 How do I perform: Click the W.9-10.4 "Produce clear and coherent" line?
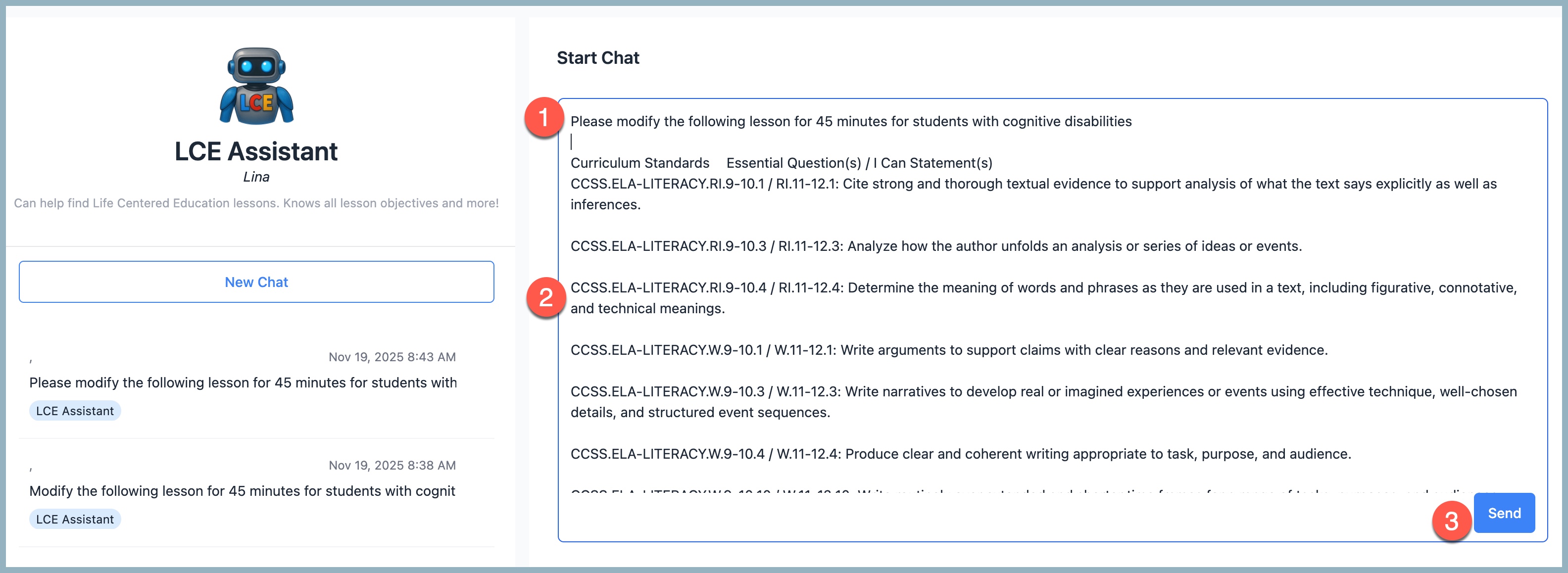pos(960,454)
